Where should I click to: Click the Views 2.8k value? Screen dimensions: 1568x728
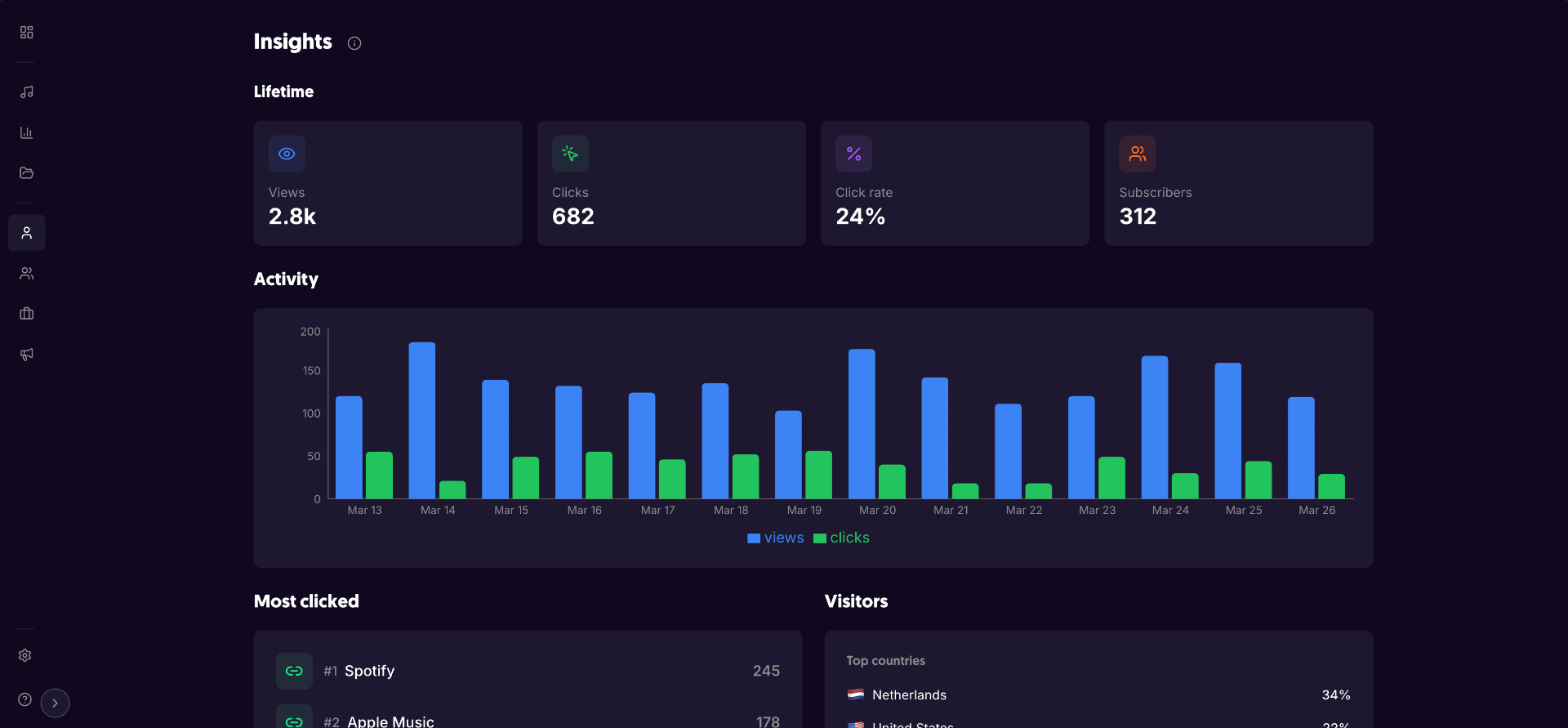[x=292, y=217]
